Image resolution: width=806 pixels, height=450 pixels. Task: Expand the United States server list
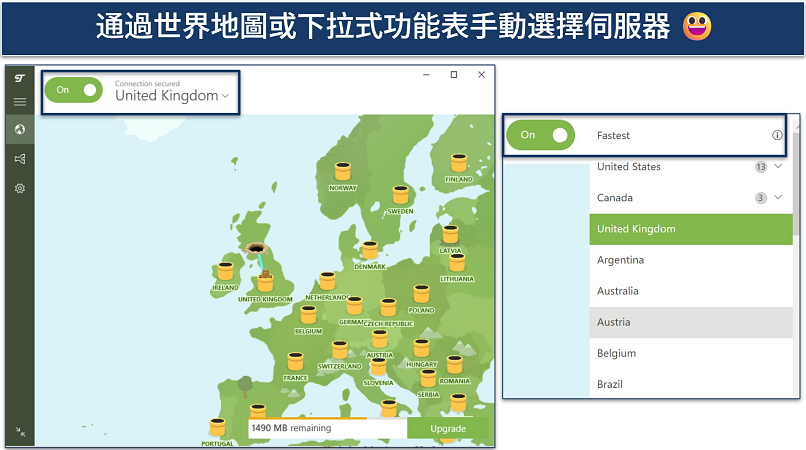[778, 167]
